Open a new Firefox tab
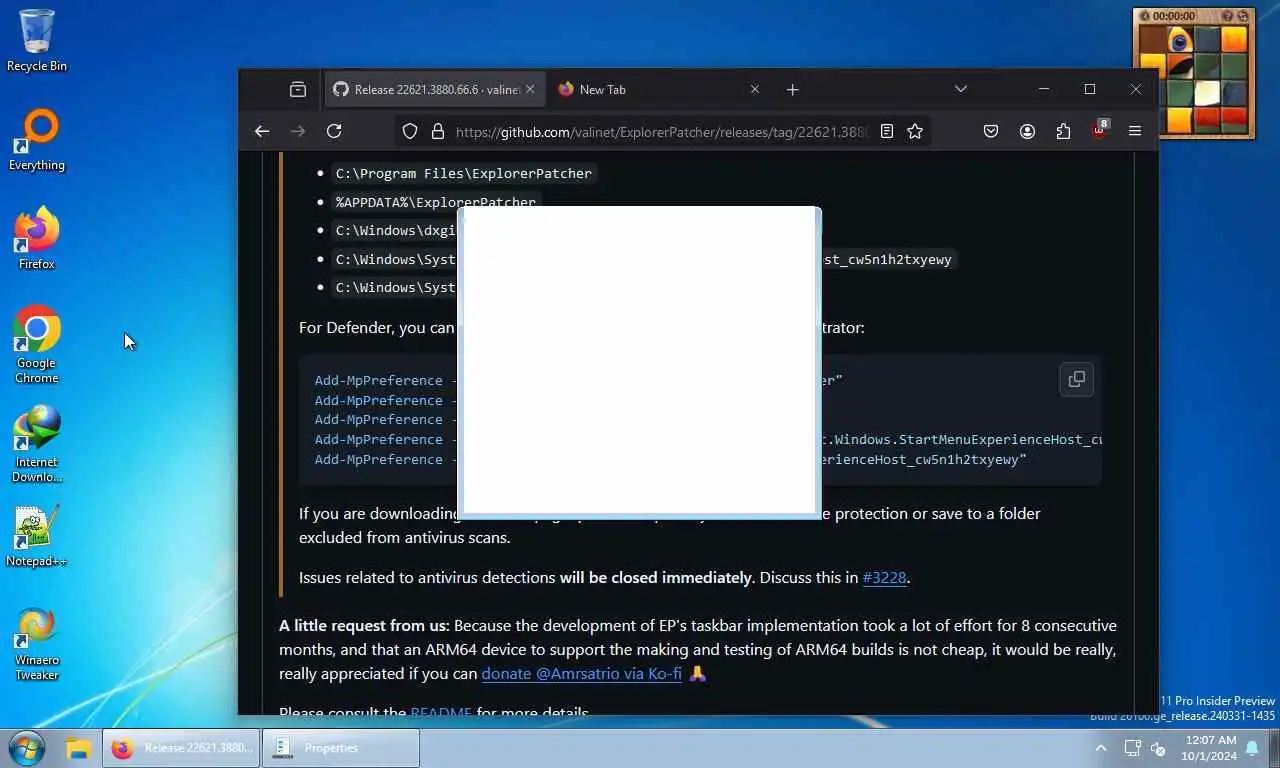This screenshot has height=768, width=1280. point(793,89)
